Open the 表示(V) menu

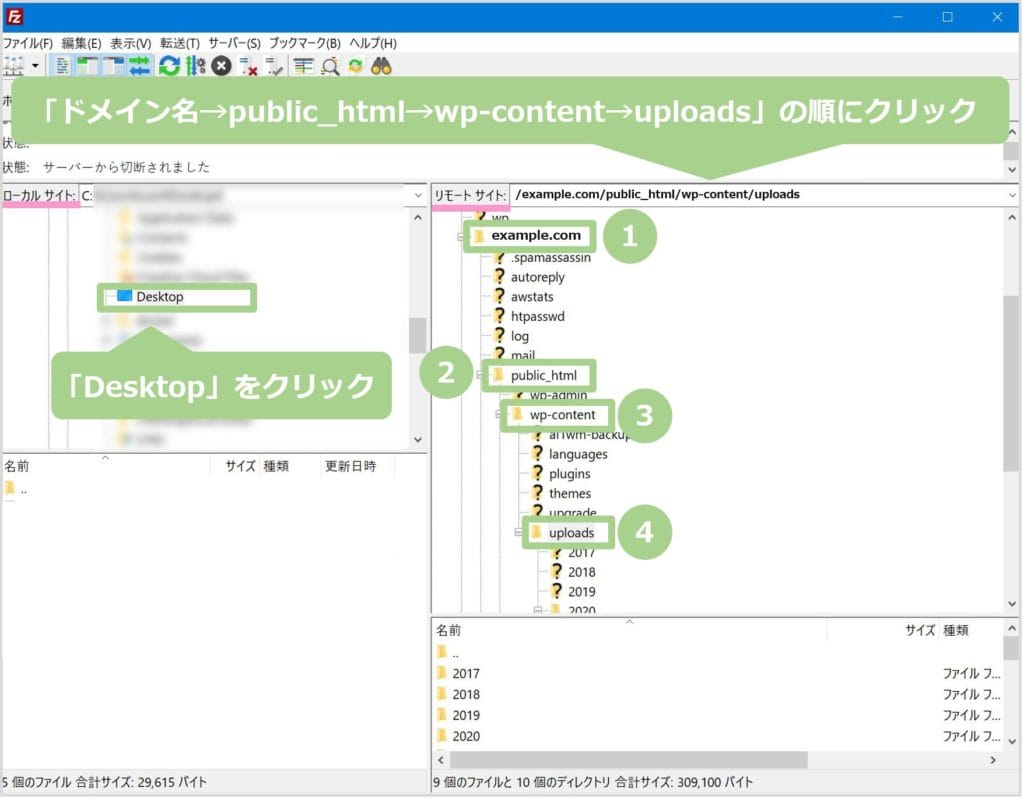coord(131,43)
